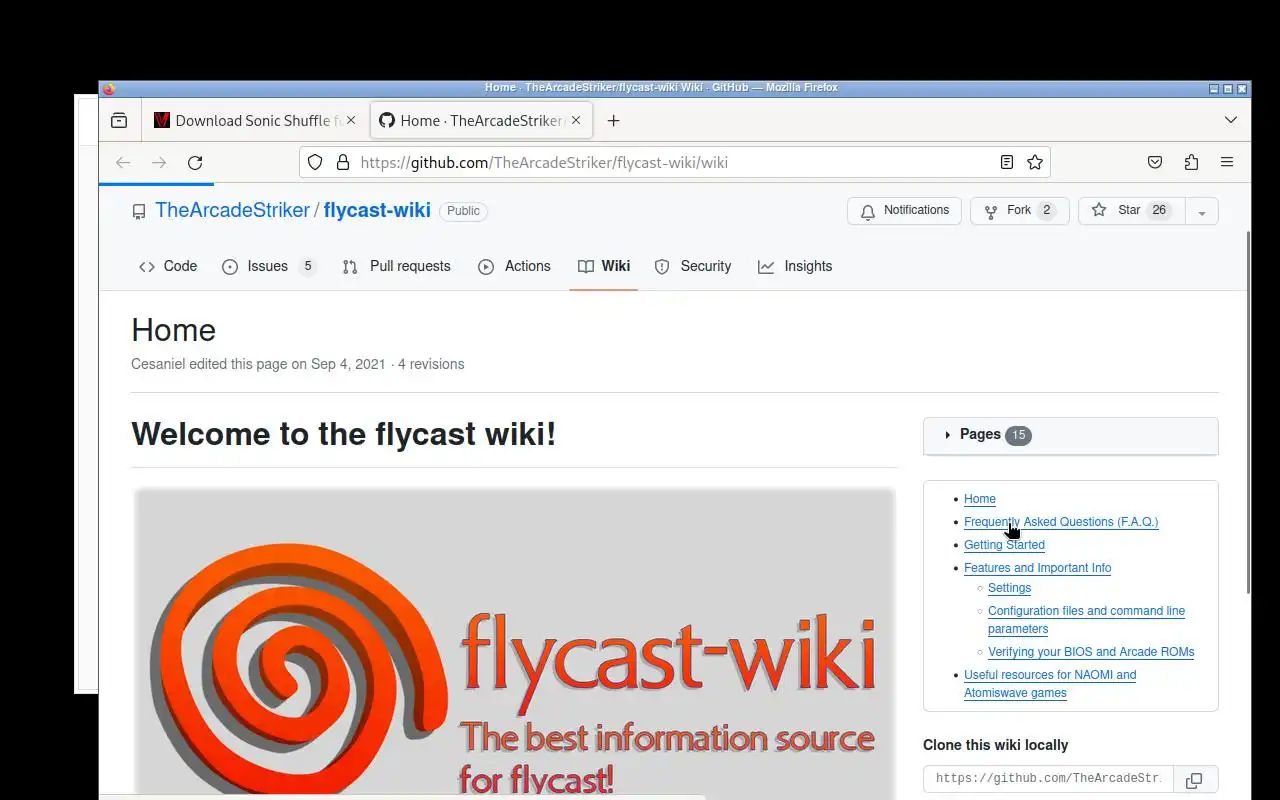Reload the current page
Viewport: 1280px width, 800px height.
[x=195, y=162]
